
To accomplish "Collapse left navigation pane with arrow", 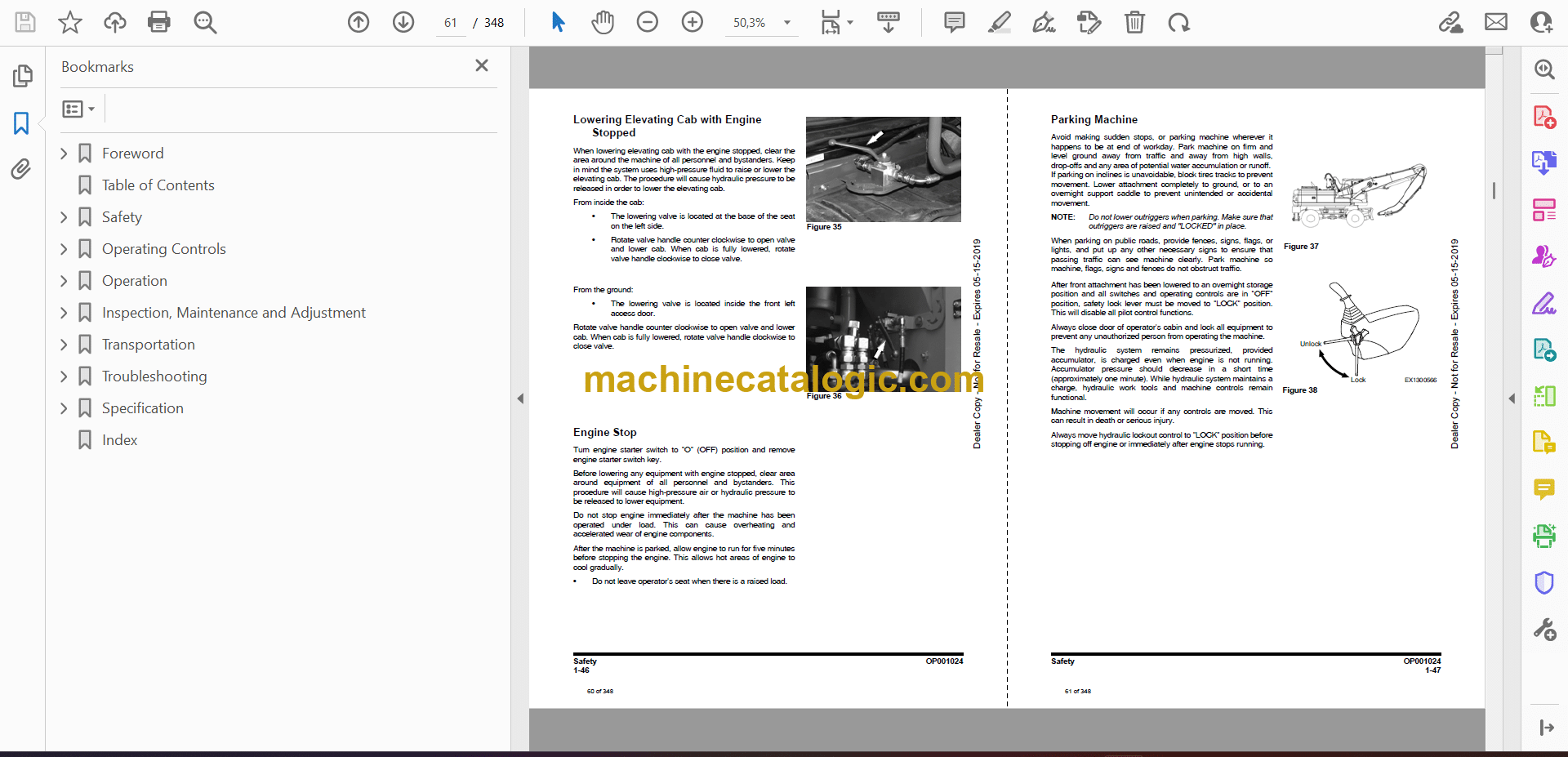I will (x=520, y=399).
